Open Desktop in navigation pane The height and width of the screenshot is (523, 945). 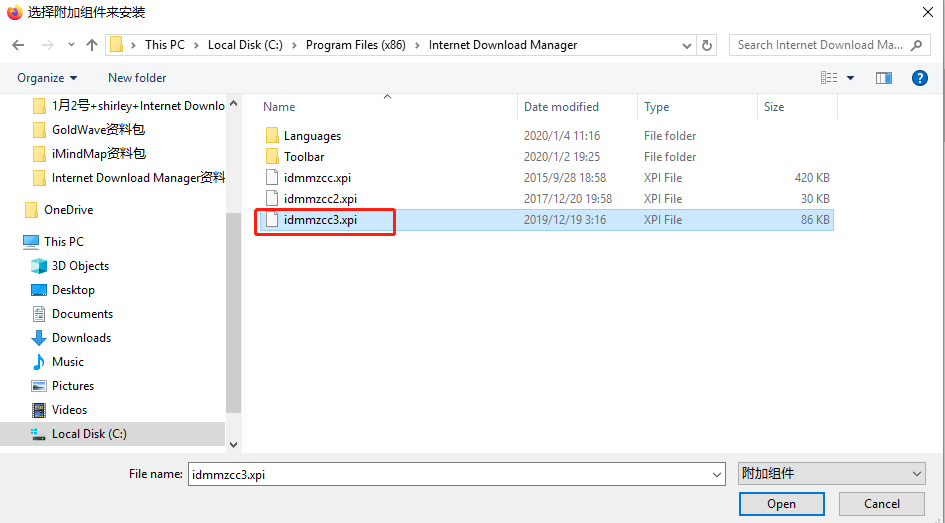pyautogui.click(x=63, y=290)
